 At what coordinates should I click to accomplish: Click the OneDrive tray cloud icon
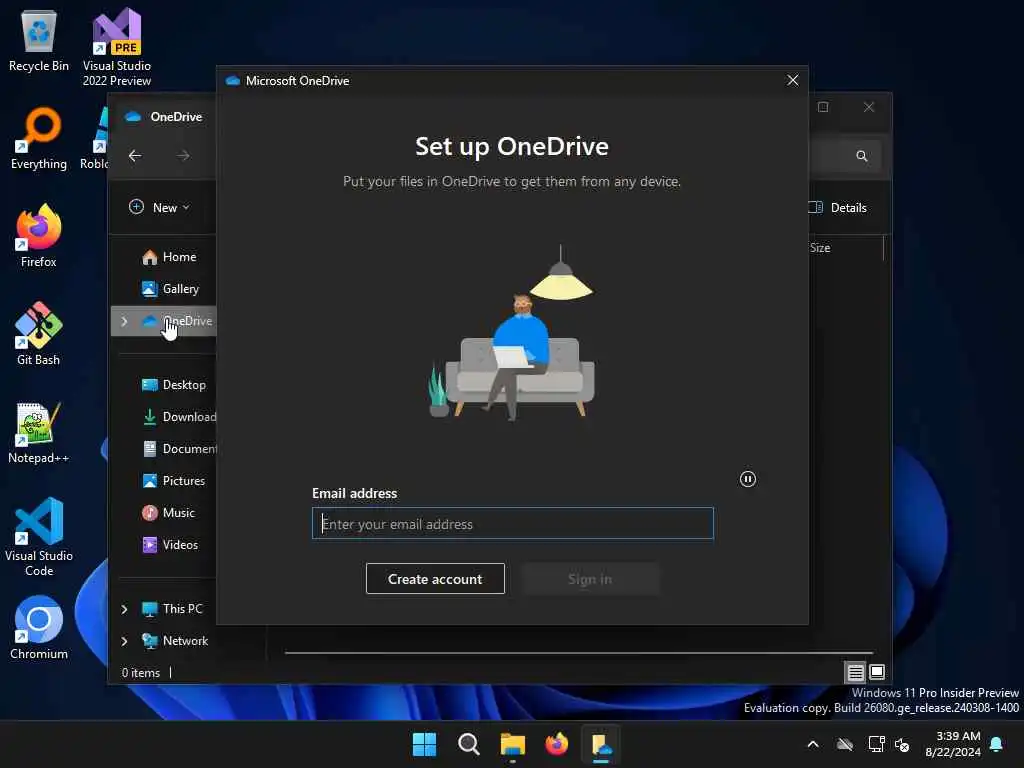tap(845, 744)
